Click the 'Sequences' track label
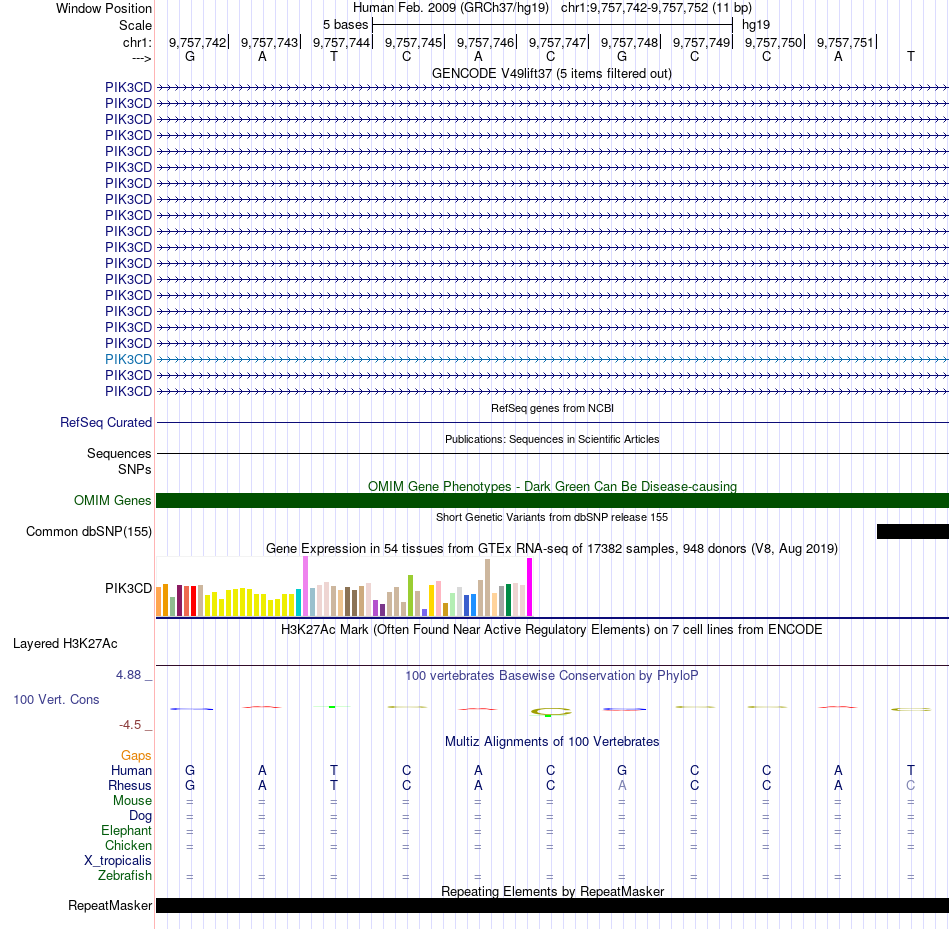This screenshot has width=950, height=929. [119, 453]
